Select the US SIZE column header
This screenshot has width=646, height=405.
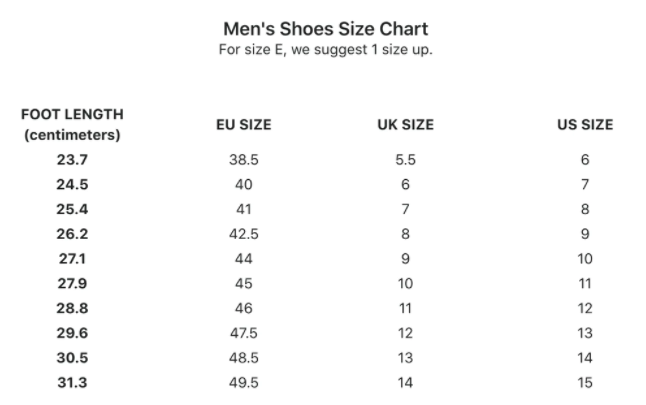coord(585,124)
